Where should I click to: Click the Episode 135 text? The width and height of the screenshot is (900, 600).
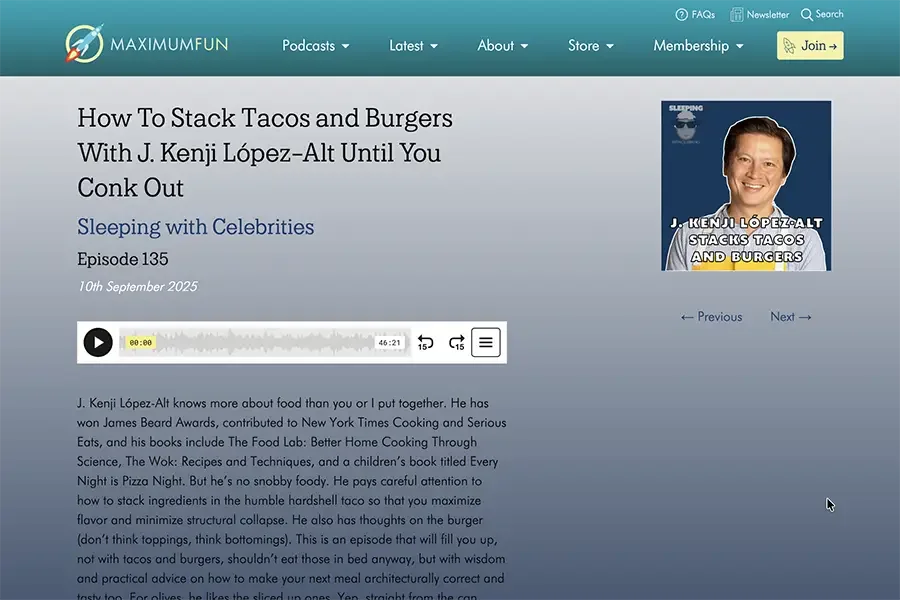pyautogui.click(x=123, y=259)
